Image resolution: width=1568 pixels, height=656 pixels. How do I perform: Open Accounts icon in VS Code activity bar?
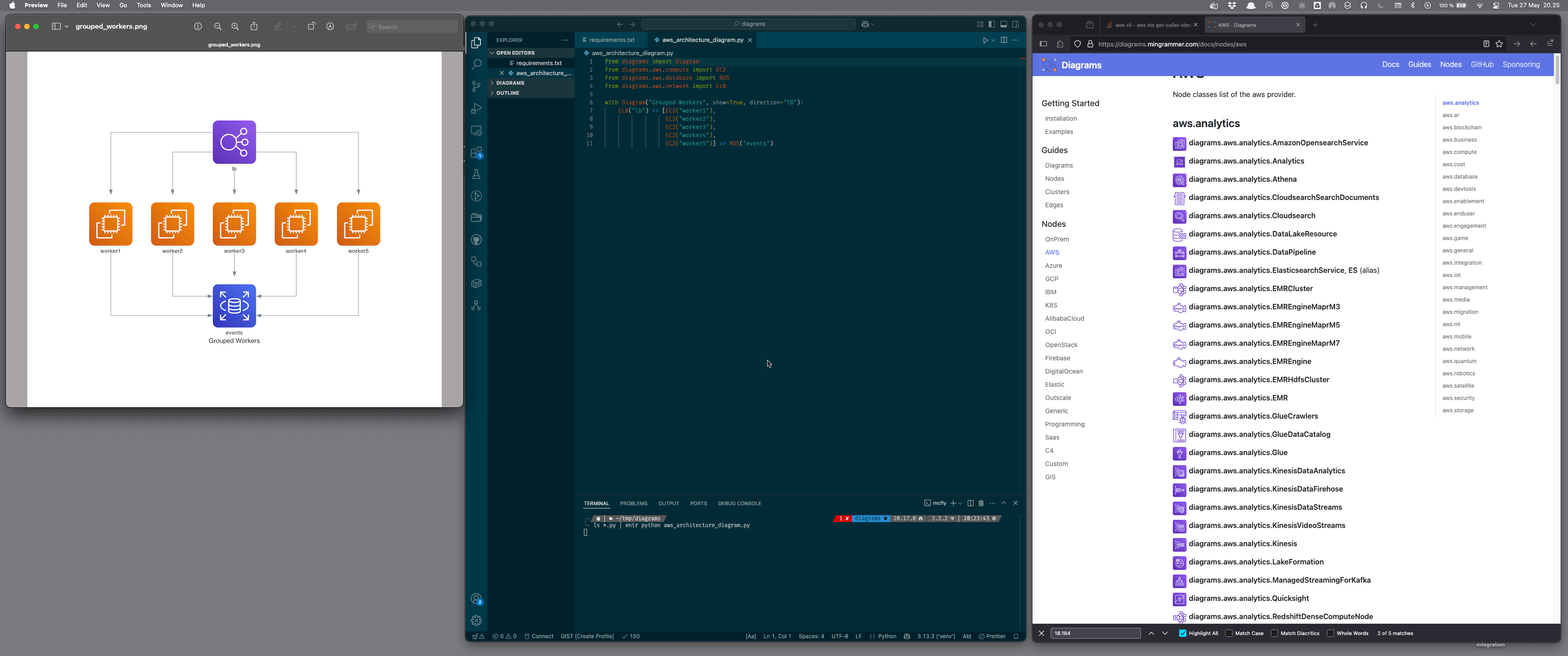tap(476, 599)
